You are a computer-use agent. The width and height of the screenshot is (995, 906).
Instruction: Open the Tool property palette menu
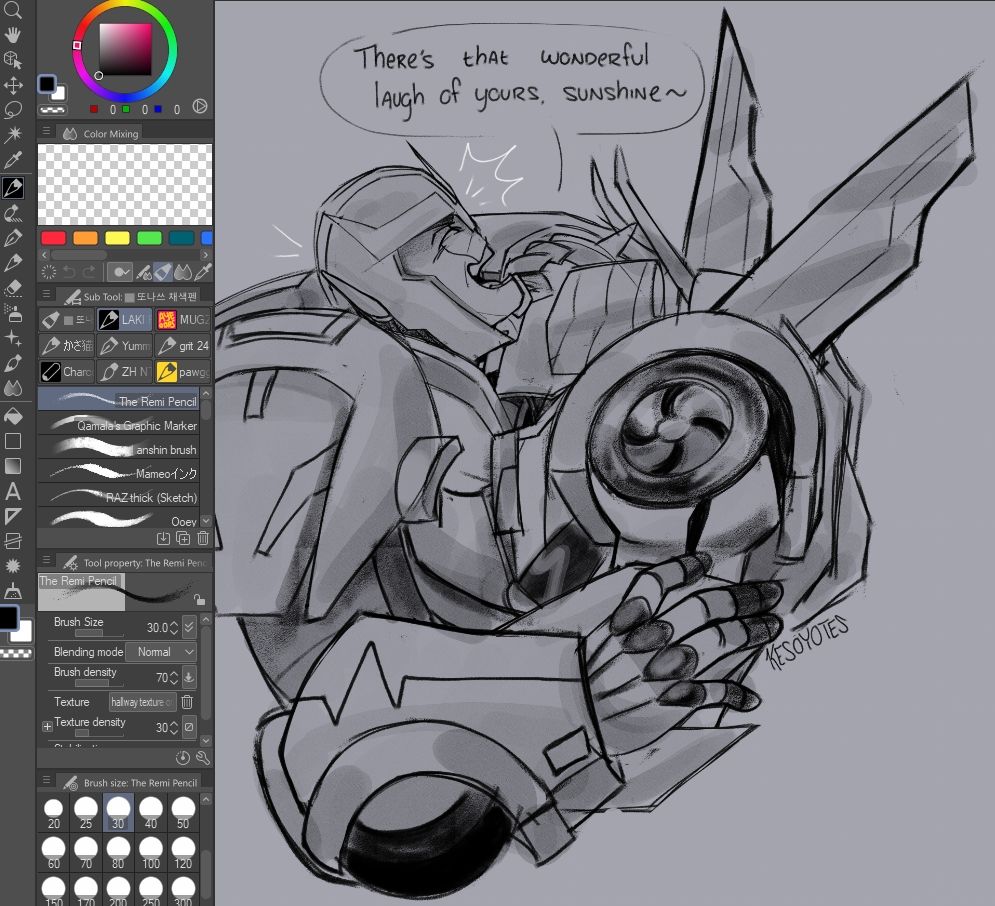pyautogui.click(x=46, y=560)
